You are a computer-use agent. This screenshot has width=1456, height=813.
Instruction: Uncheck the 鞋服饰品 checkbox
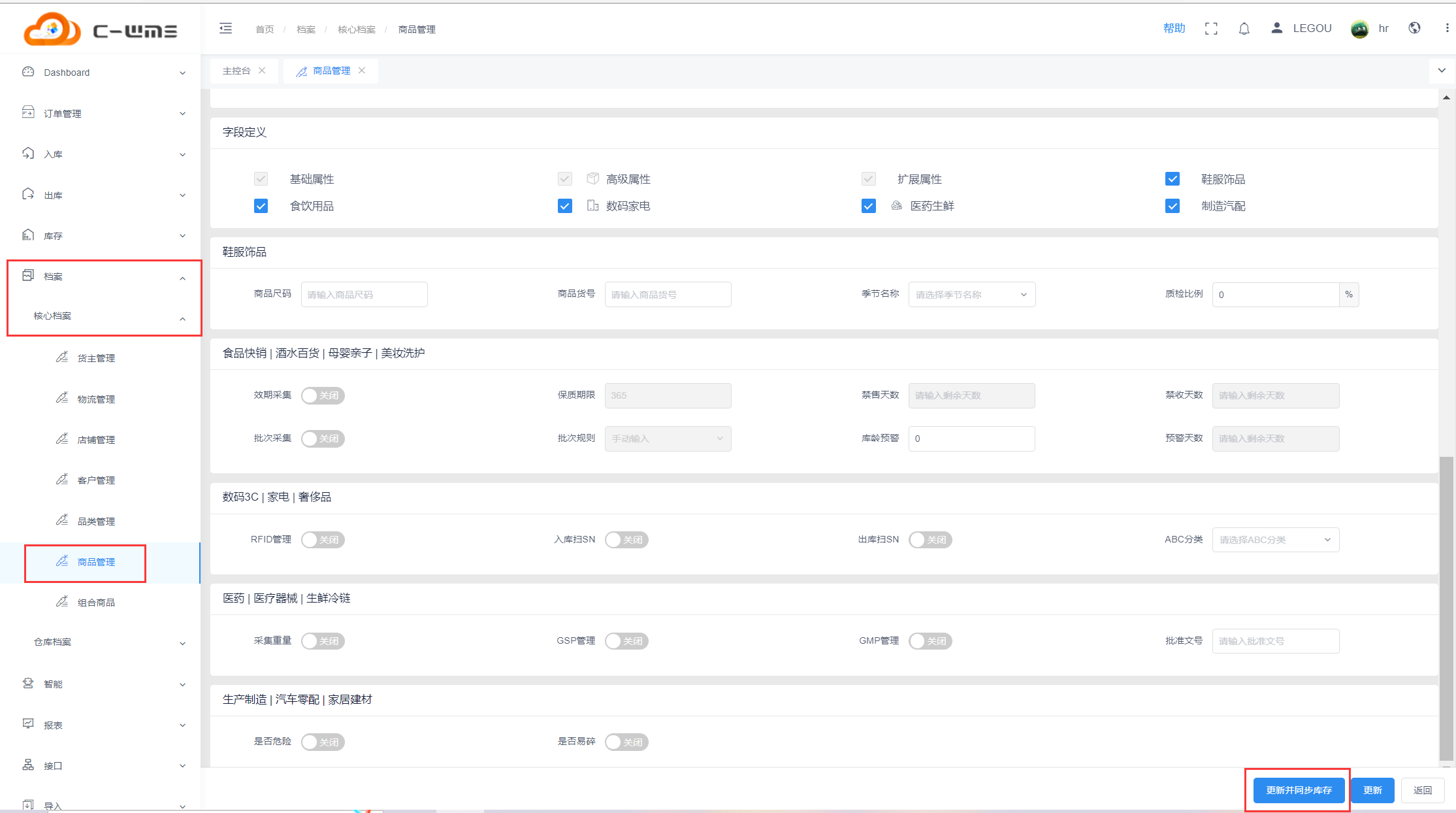[x=1173, y=179]
